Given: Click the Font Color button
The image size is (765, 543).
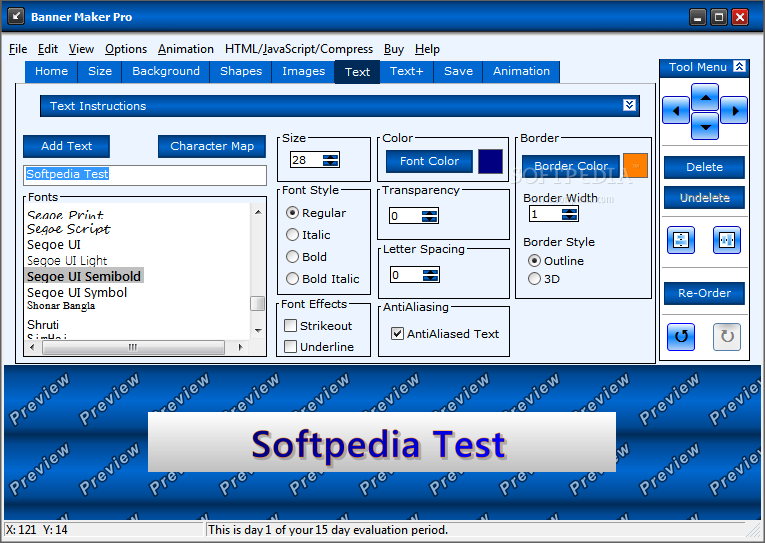Looking at the screenshot, I should [429, 161].
